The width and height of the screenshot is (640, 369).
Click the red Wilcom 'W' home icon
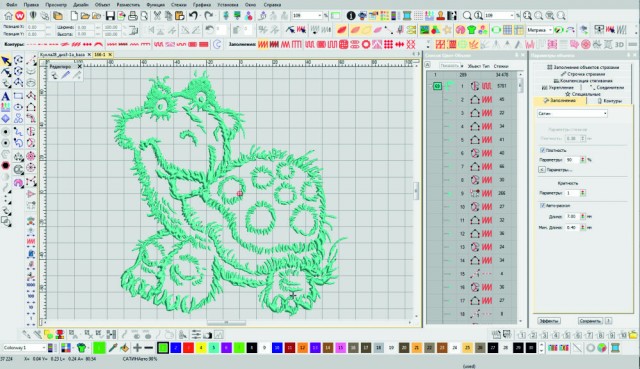pyautogui.click(x=19, y=16)
